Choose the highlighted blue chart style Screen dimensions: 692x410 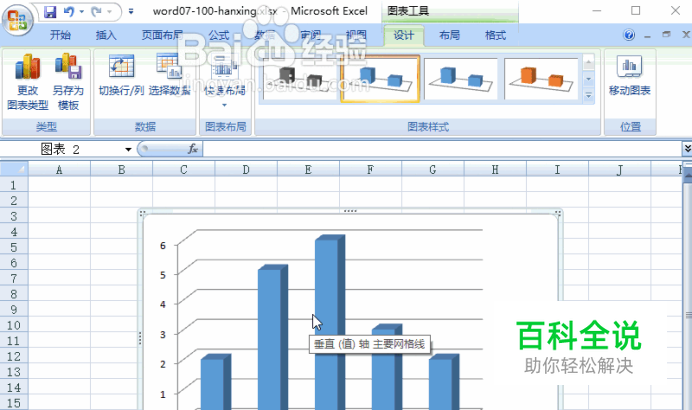pyautogui.click(x=380, y=79)
